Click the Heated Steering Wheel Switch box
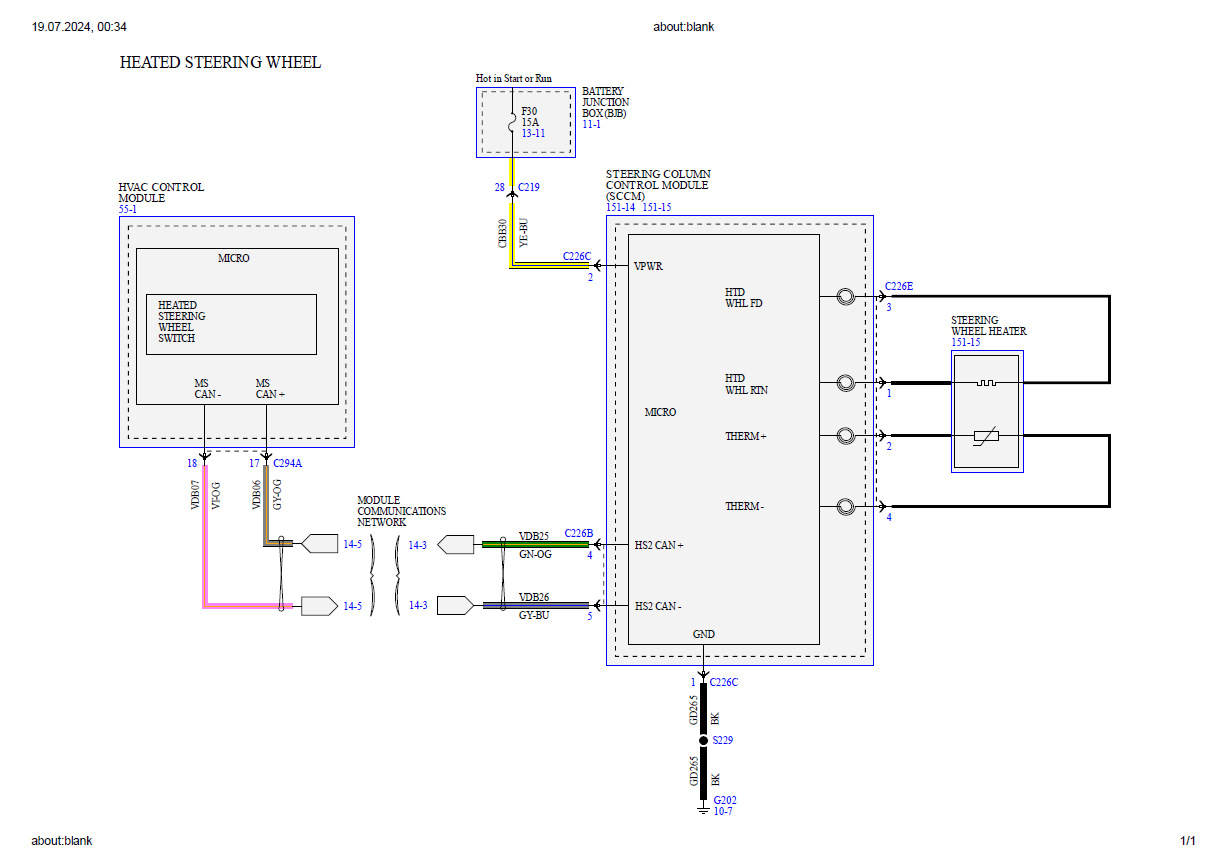The width and height of the screenshot is (1226, 867). [x=231, y=324]
